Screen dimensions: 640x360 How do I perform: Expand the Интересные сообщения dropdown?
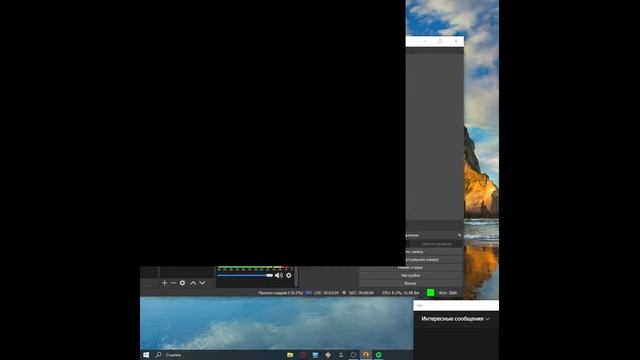click(455, 319)
